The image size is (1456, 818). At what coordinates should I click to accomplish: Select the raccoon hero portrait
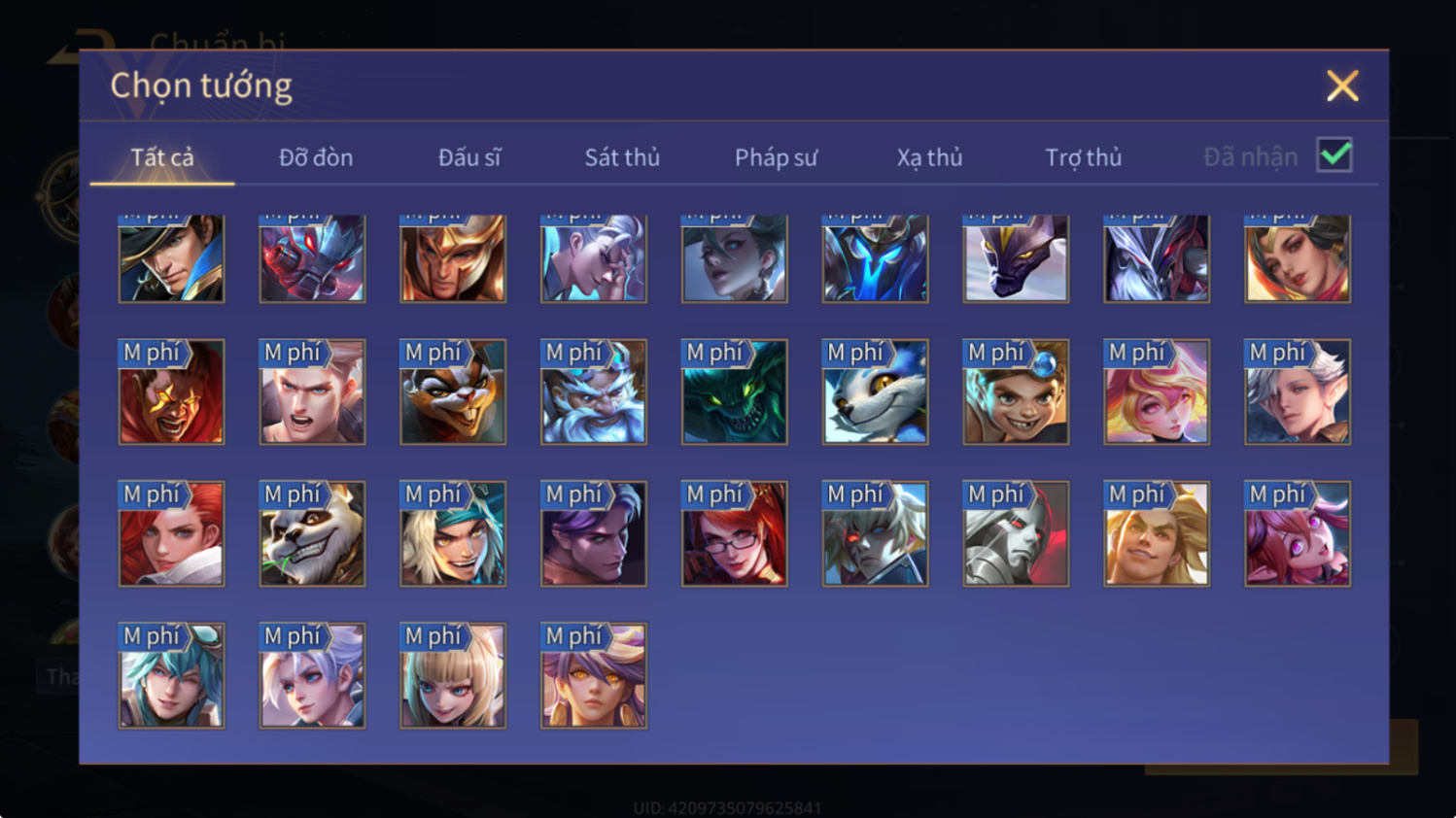click(x=453, y=392)
